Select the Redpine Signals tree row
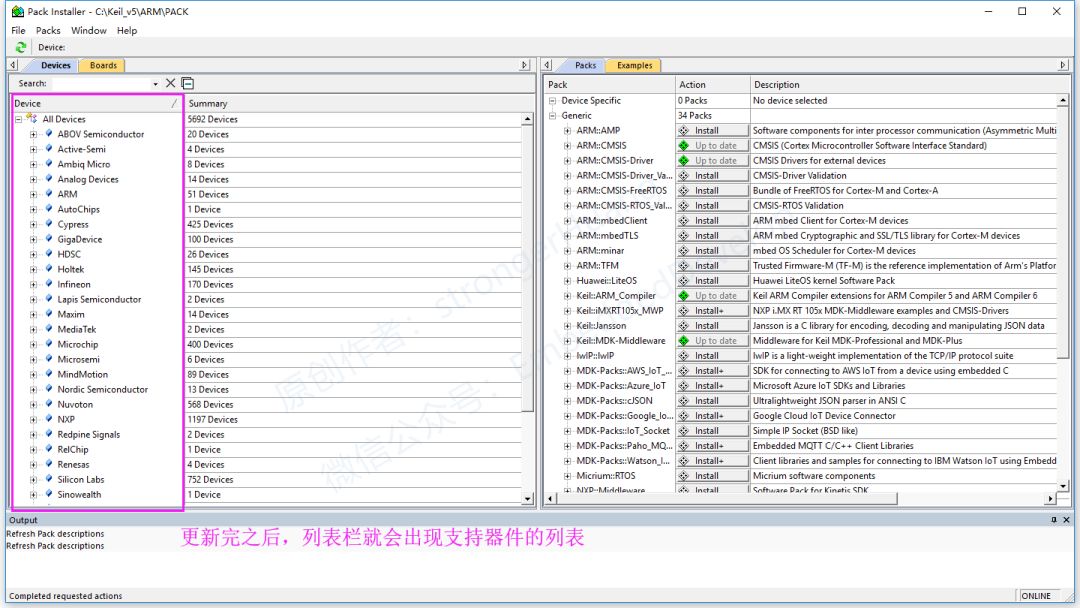1080x608 pixels. tap(89, 434)
